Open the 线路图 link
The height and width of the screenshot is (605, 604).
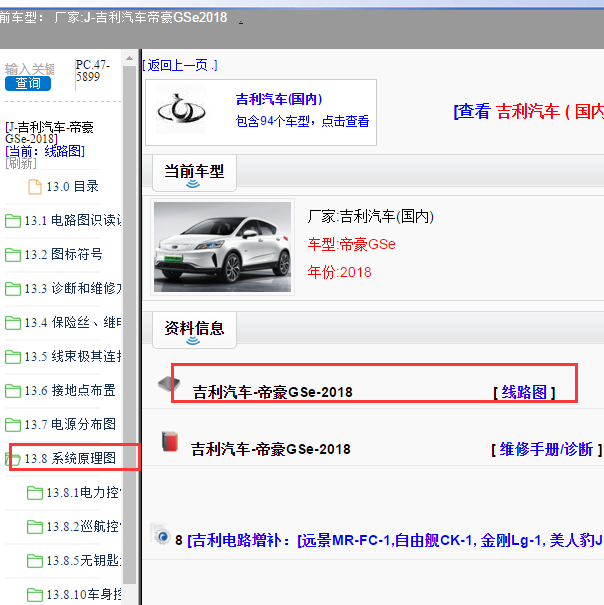tap(524, 392)
